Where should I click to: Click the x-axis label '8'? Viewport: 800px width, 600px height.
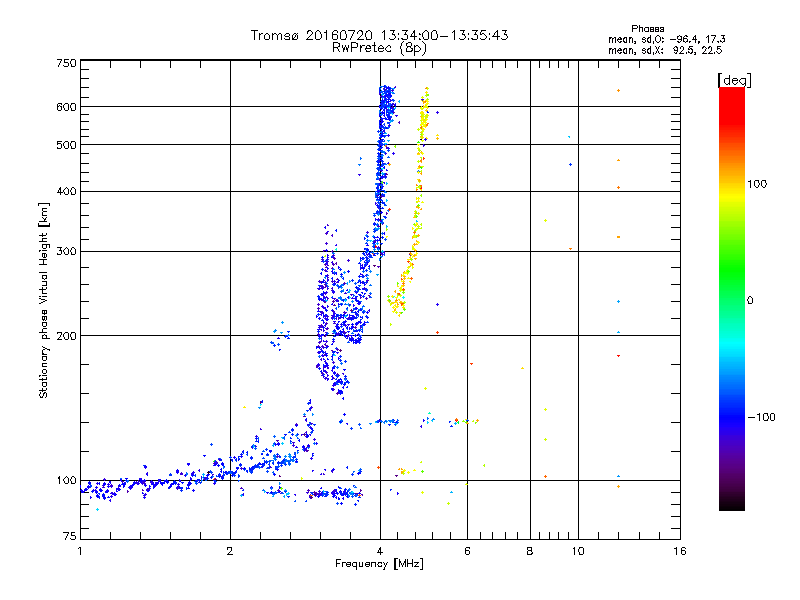coord(530,551)
